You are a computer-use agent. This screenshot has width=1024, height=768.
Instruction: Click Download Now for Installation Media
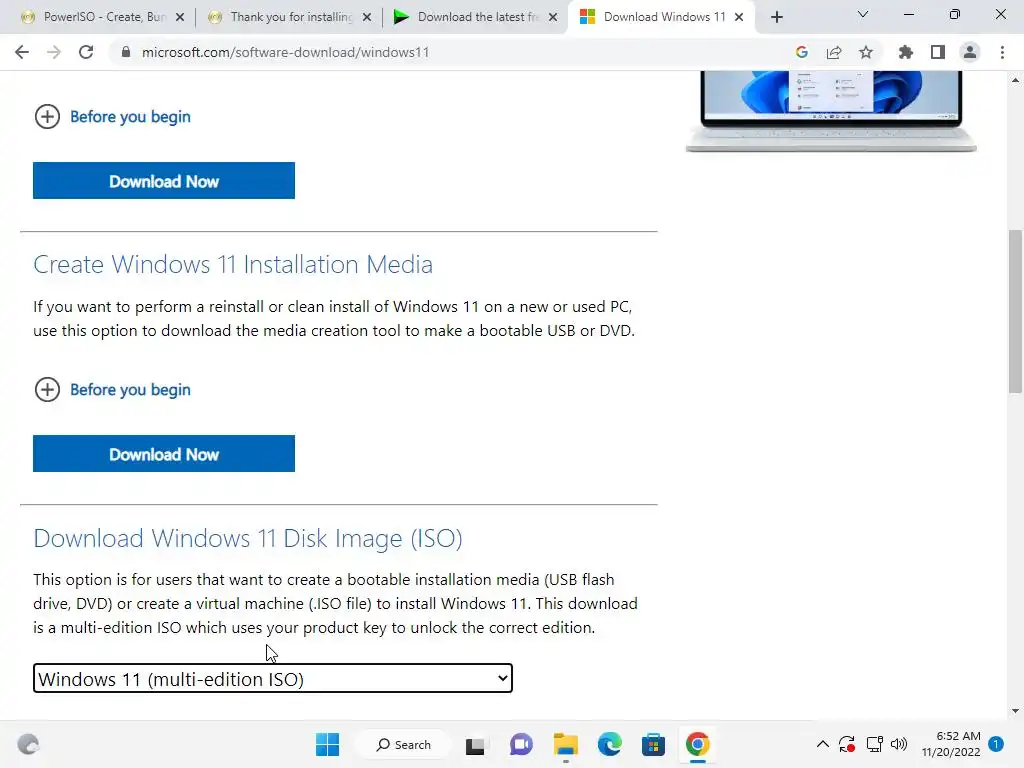coord(164,453)
